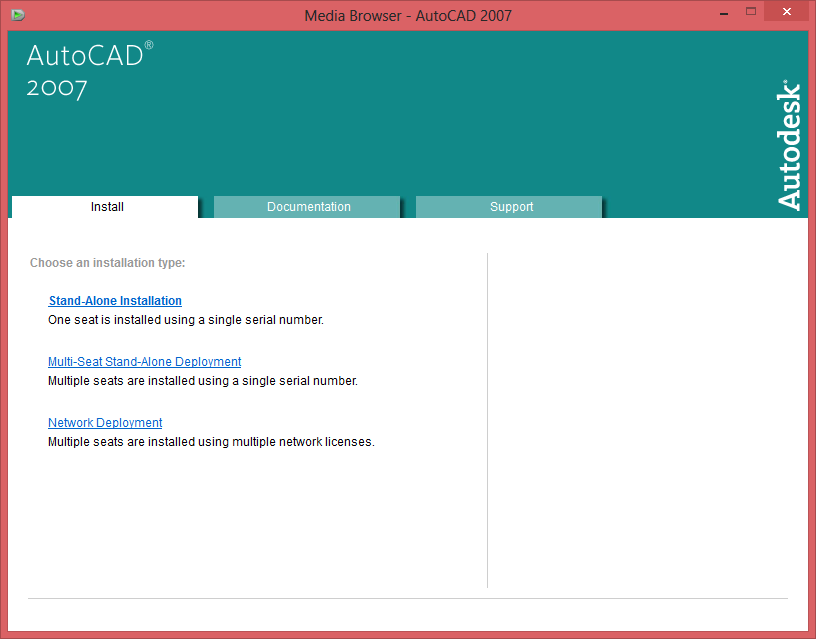Click 'Multiple seats are installed using multiple network licenses.'
The height and width of the screenshot is (639, 816).
(211, 442)
